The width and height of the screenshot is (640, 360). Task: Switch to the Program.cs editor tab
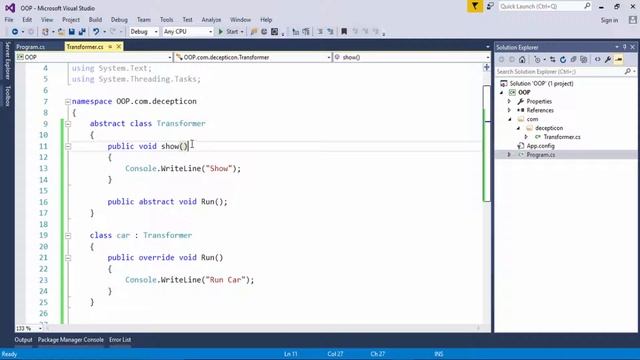click(x=31, y=47)
